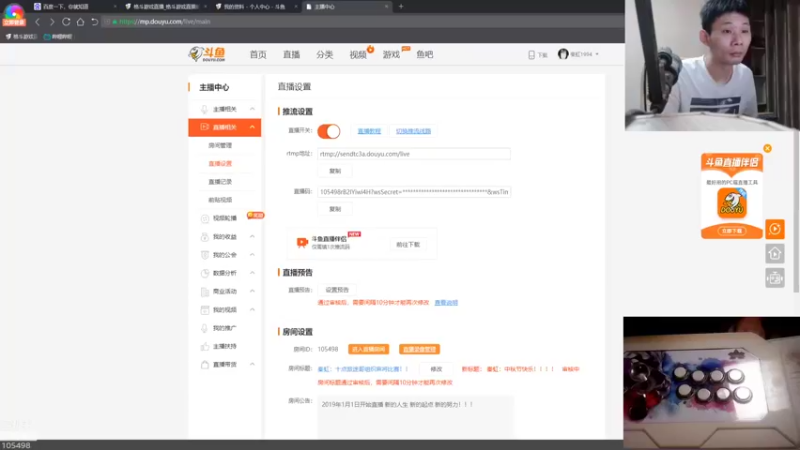Click microphone icon beside 主播相关
This screenshot has width=800, height=450.
pos(204,109)
